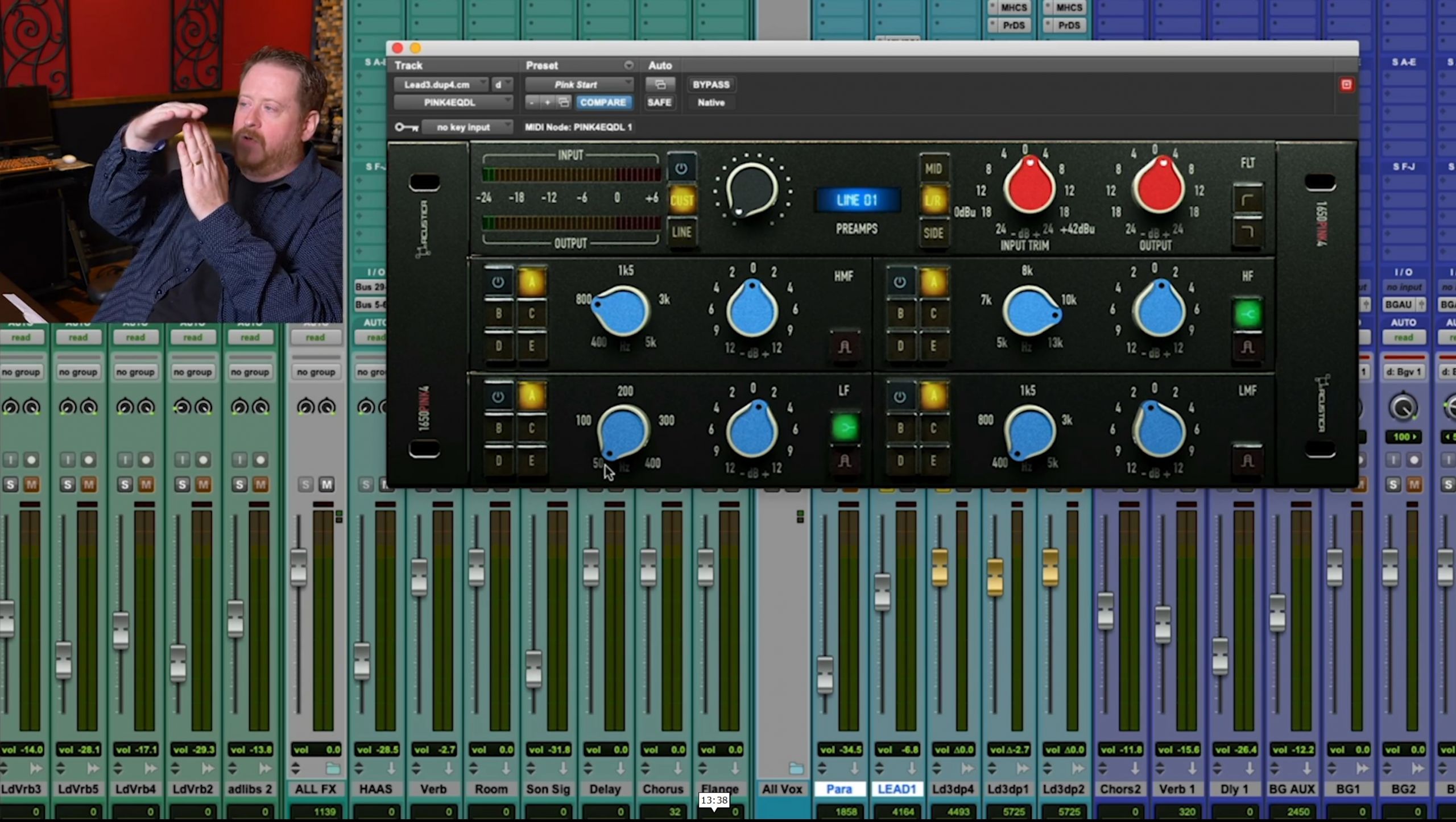This screenshot has width=1456, height=822.
Task: Click the L/R processing button
Action: click(933, 201)
